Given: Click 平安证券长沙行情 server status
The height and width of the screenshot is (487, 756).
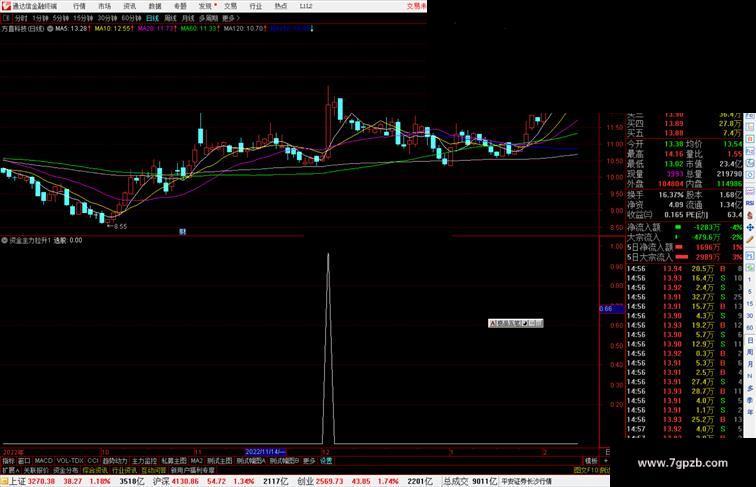Looking at the screenshot, I should tap(526, 481).
